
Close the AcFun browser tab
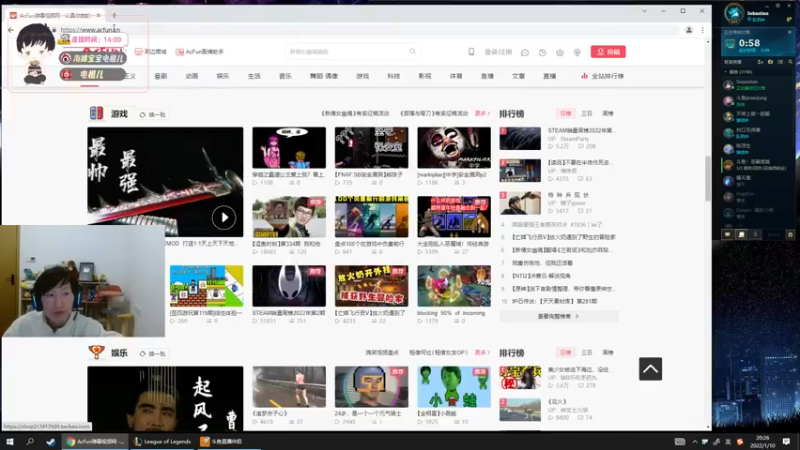tap(98, 15)
